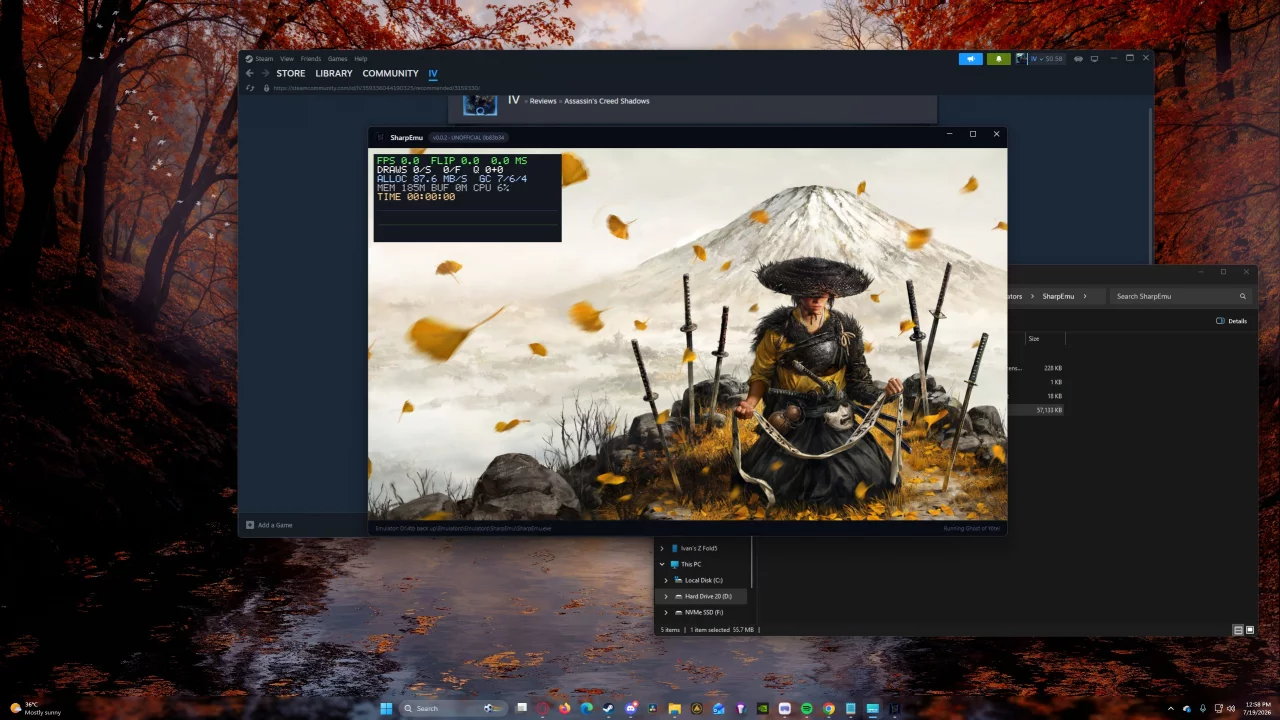Show hidden system tray icons

tap(1171, 709)
